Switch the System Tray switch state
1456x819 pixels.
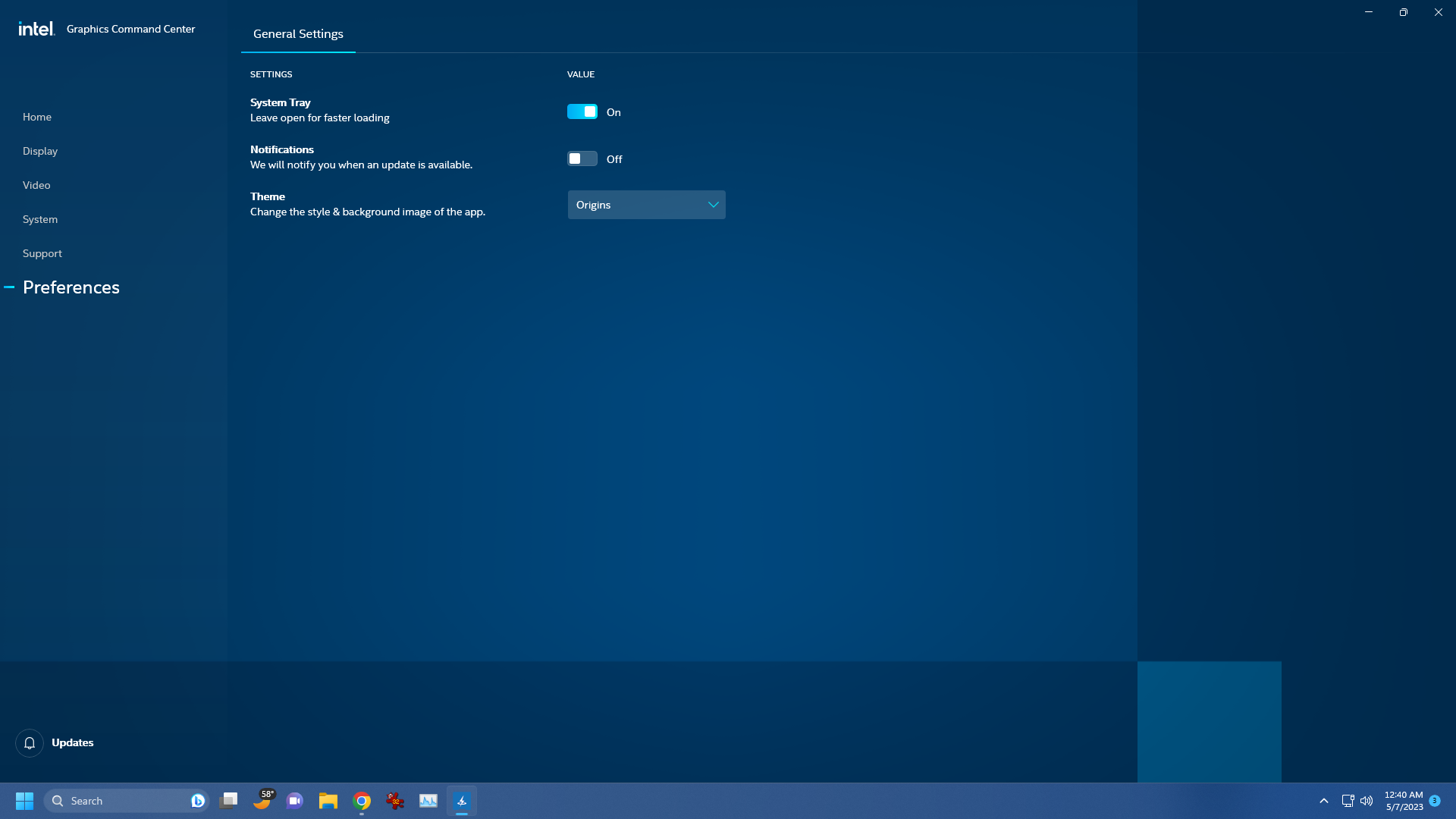click(582, 111)
